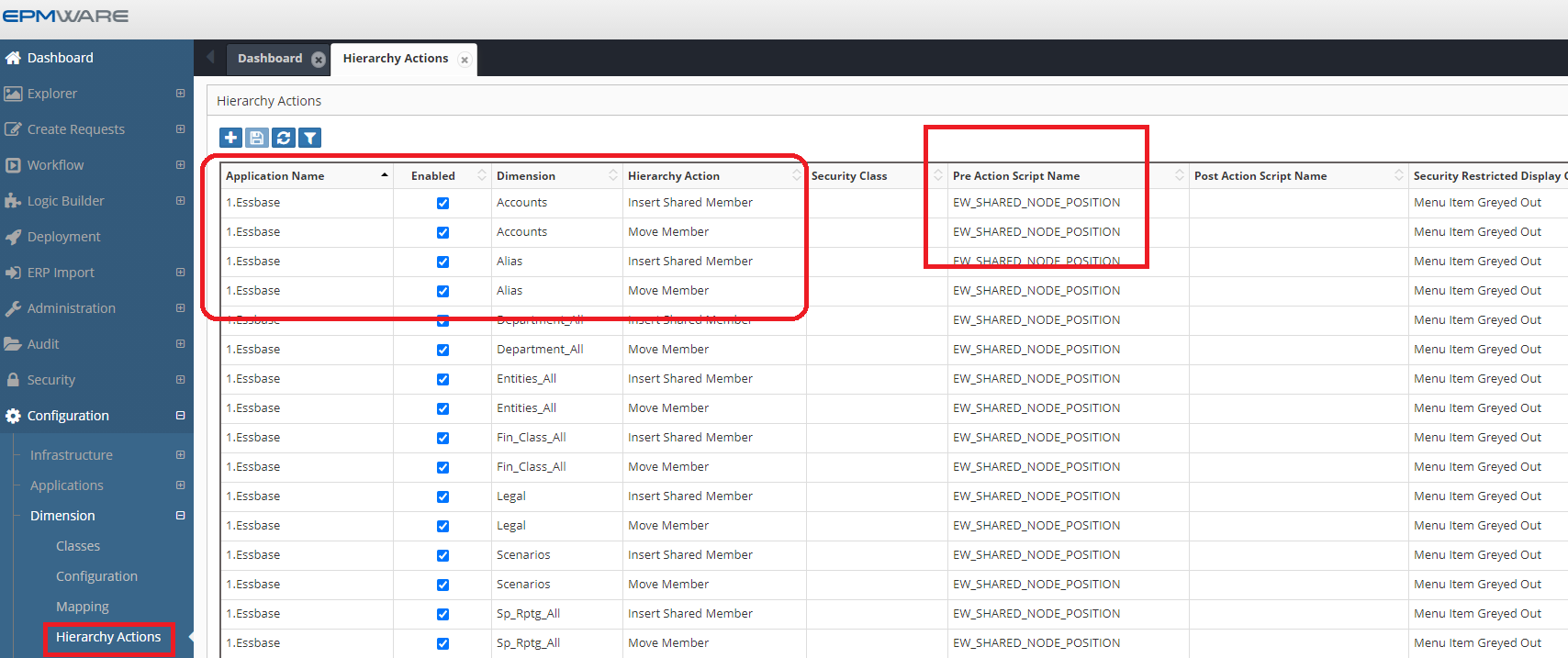
Task: Toggle Enabled checkbox for Legal Move Member
Action: pos(442,526)
